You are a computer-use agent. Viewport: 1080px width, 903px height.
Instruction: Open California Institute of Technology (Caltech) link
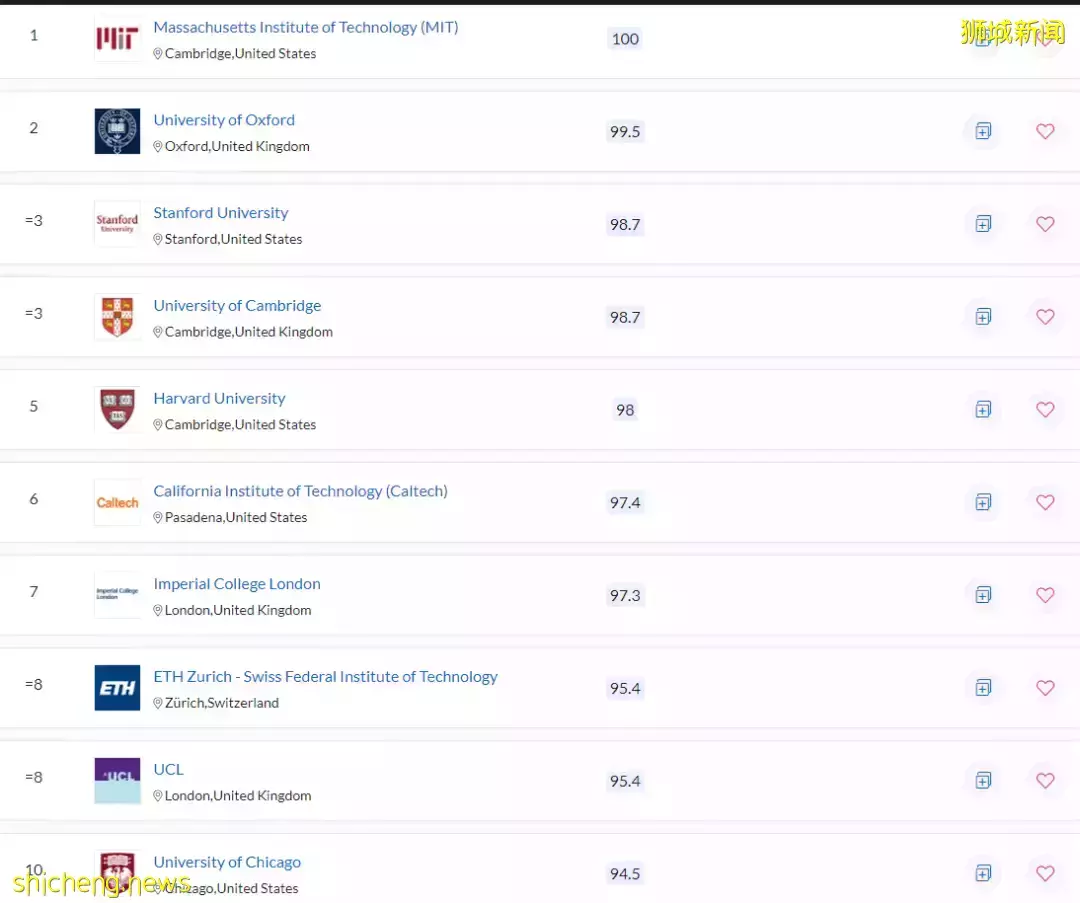tap(300, 490)
